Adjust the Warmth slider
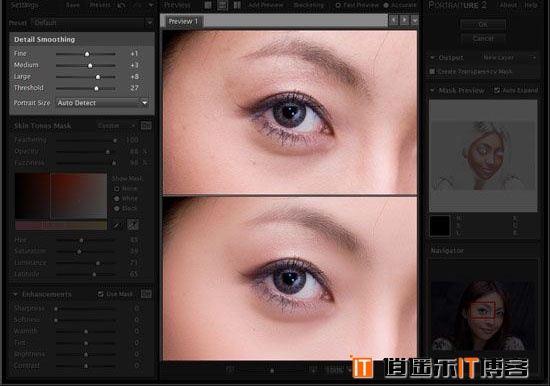 pyautogui.click(x=86, y=332)
